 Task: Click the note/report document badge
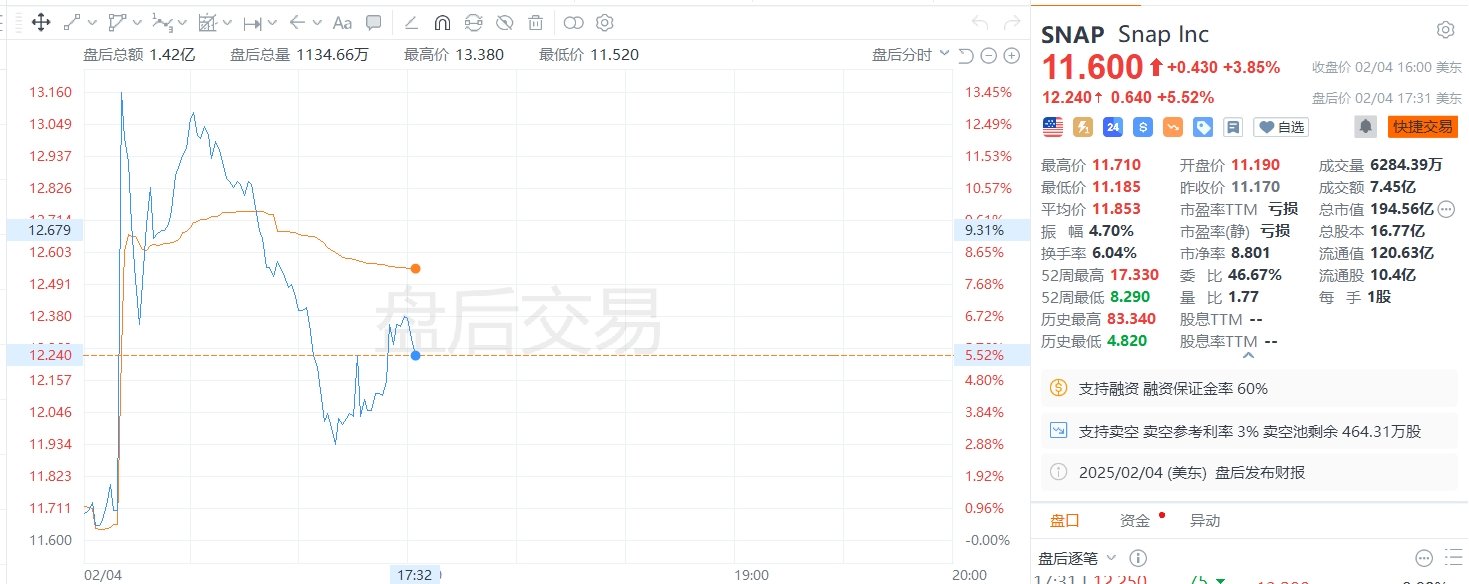pyautogui.click(x=1233, y=127)
